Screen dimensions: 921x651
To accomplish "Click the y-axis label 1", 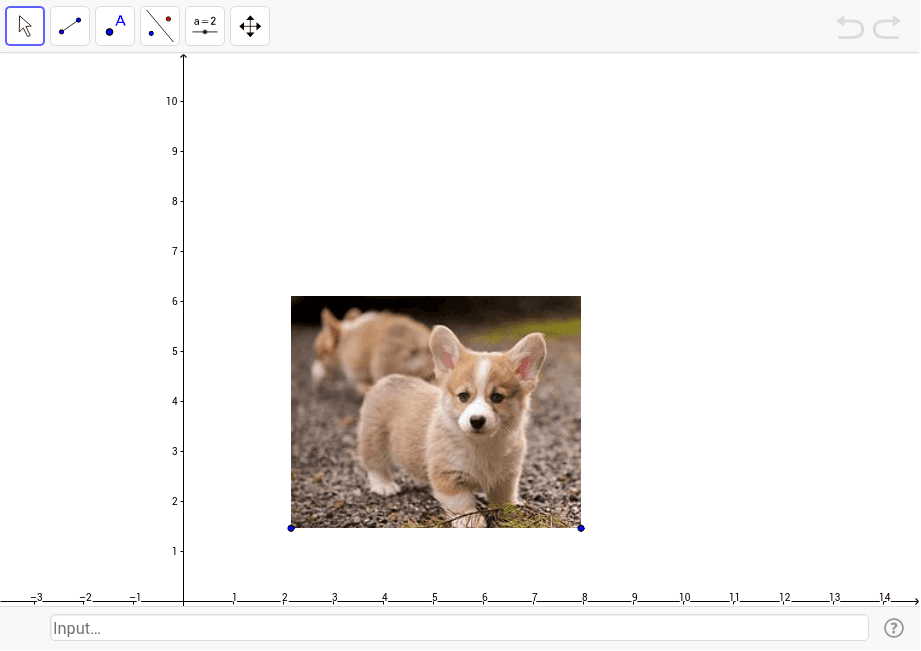I will point(174,551).
